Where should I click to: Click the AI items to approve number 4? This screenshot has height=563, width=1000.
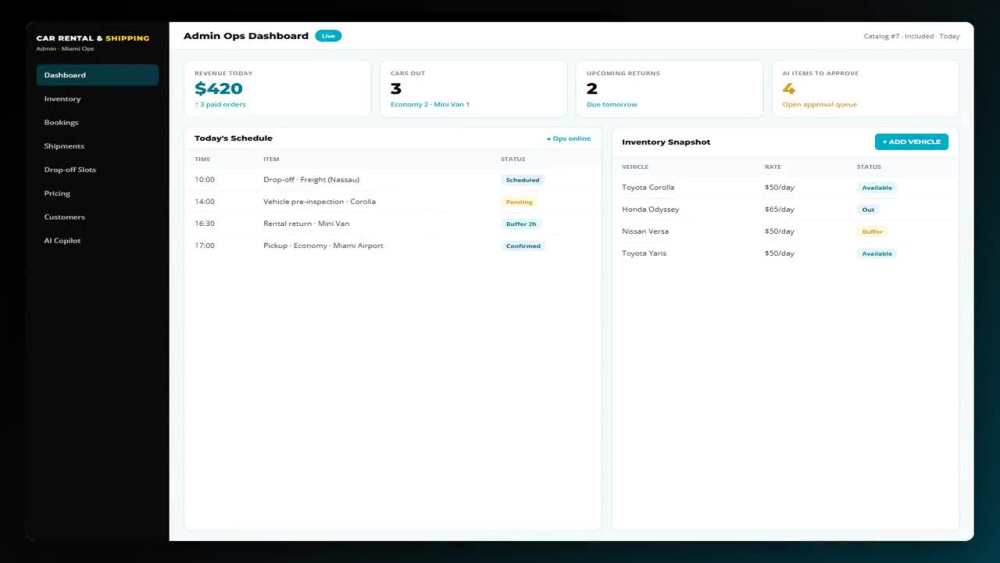coord(789,89)
